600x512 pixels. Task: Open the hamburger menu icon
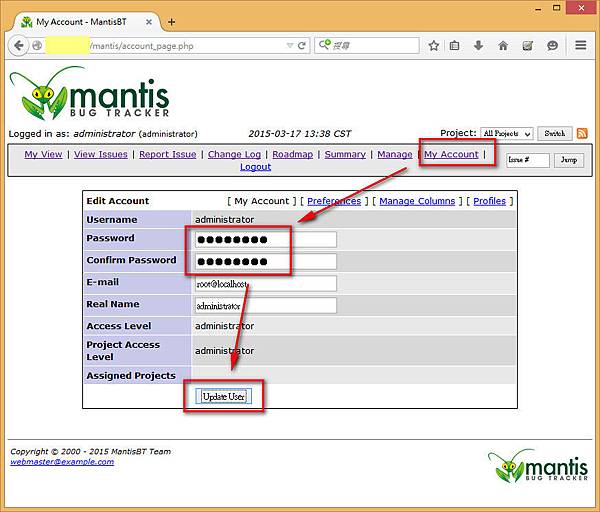[x=580, y=46]
